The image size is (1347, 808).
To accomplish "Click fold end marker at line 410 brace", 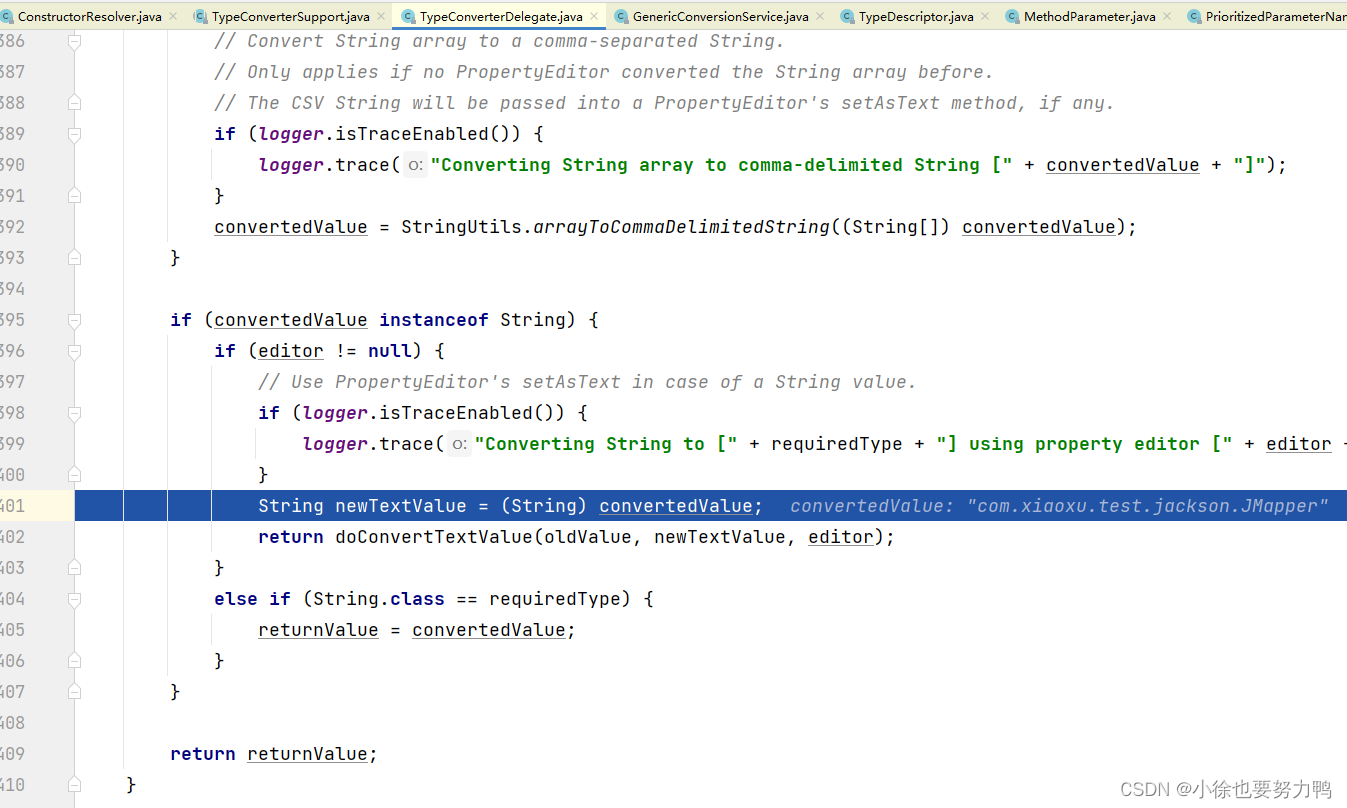I will (74, 785).
